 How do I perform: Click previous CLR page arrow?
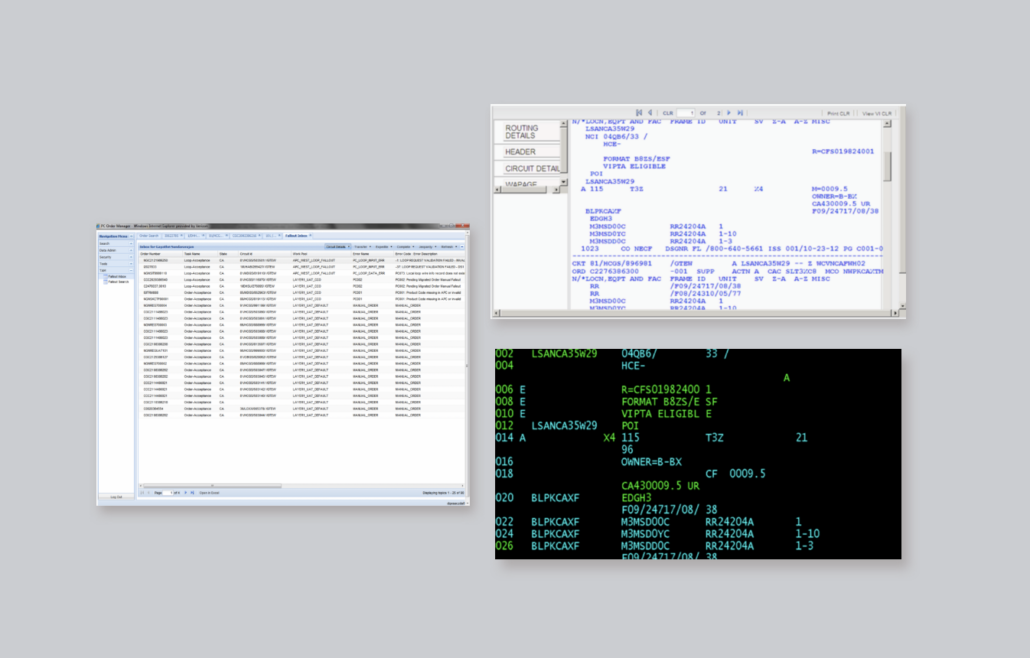tap(650, 113)
